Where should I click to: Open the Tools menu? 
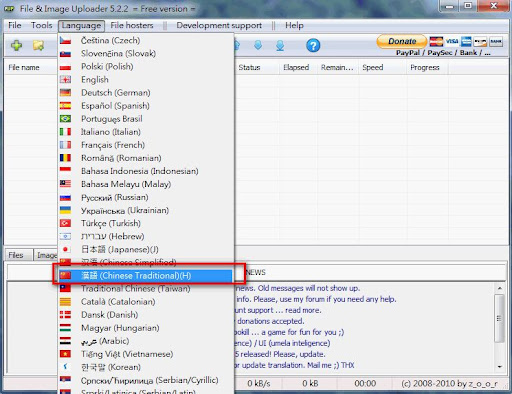tap(42, 25)
